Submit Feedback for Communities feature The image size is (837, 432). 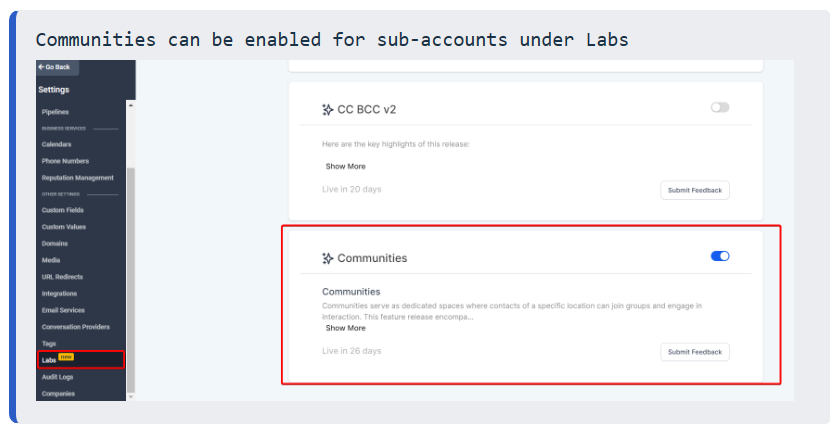(694, 352)
